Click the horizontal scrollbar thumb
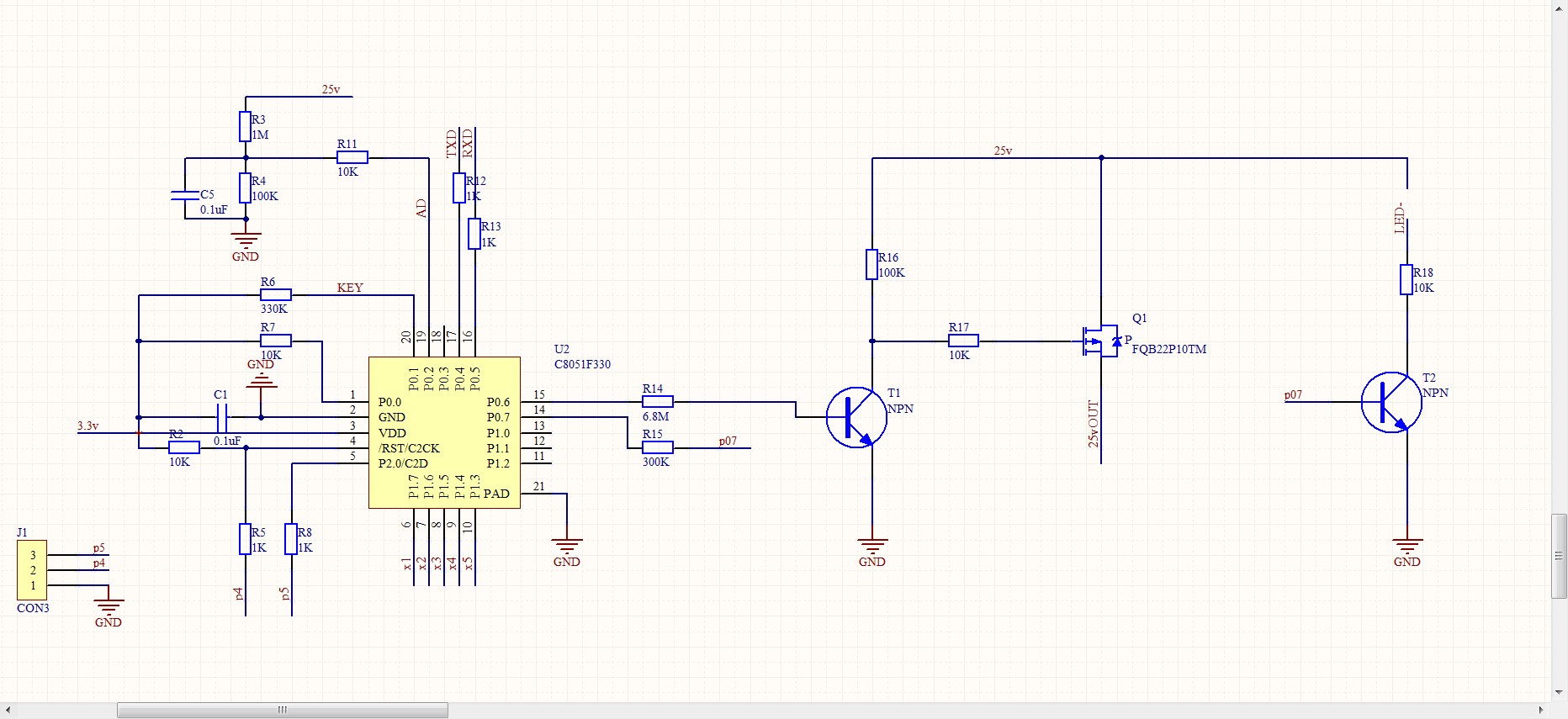 coord(282,711)
